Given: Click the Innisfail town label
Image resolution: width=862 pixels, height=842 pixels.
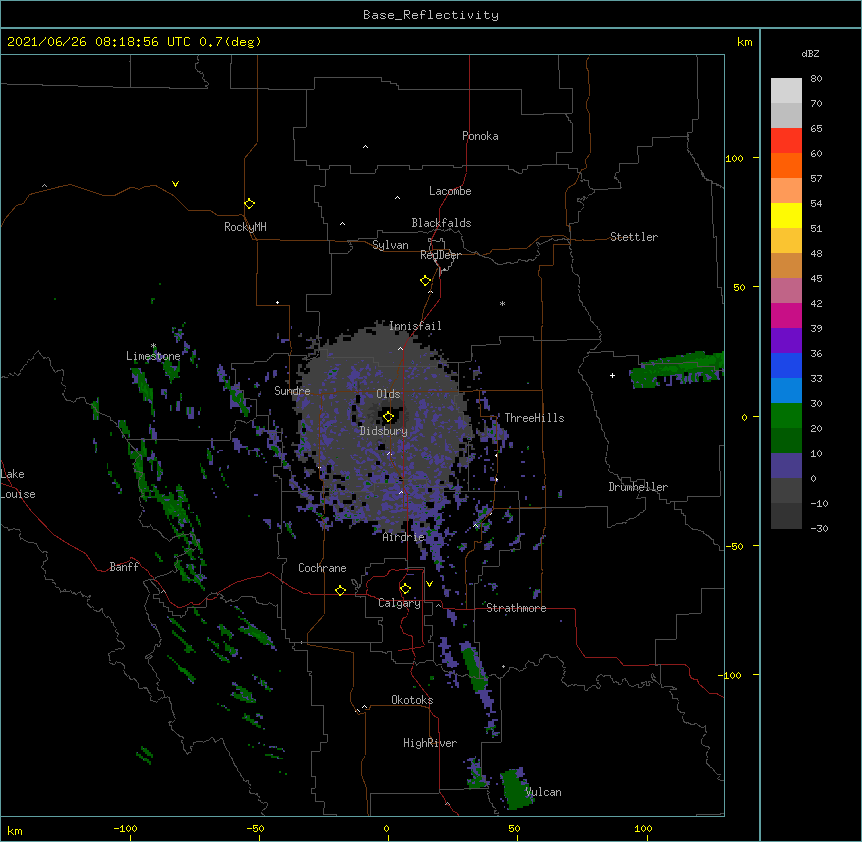Looking at the screenshot, I should (415, 326).
